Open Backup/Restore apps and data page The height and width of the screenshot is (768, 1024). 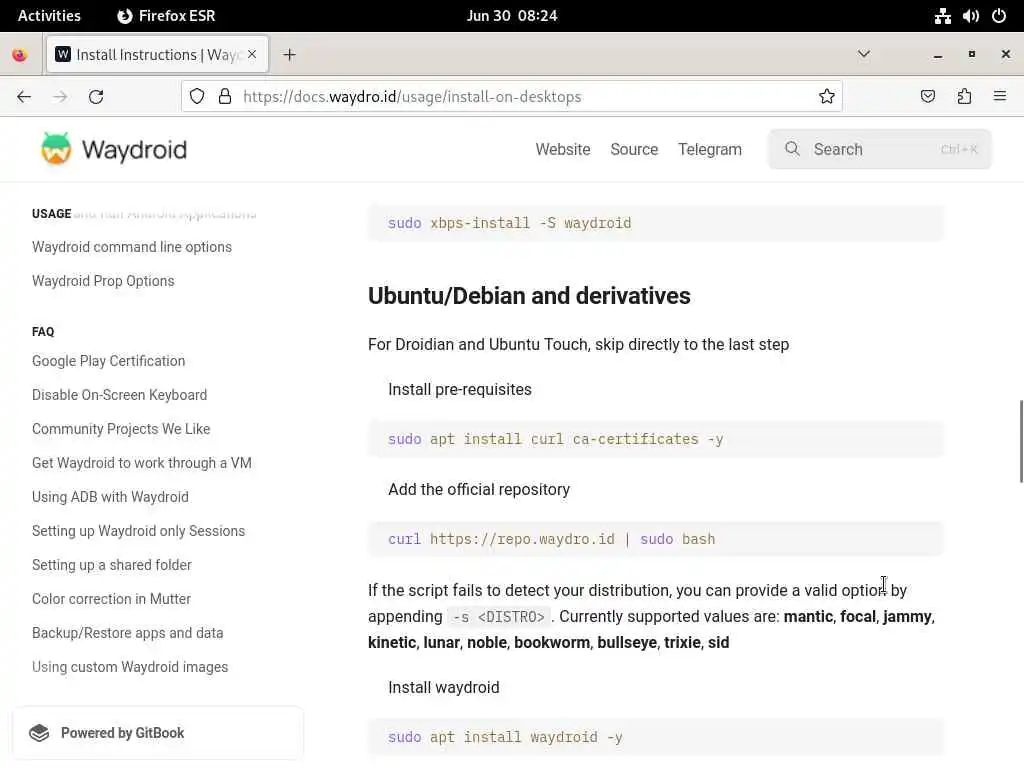[127, 632]
